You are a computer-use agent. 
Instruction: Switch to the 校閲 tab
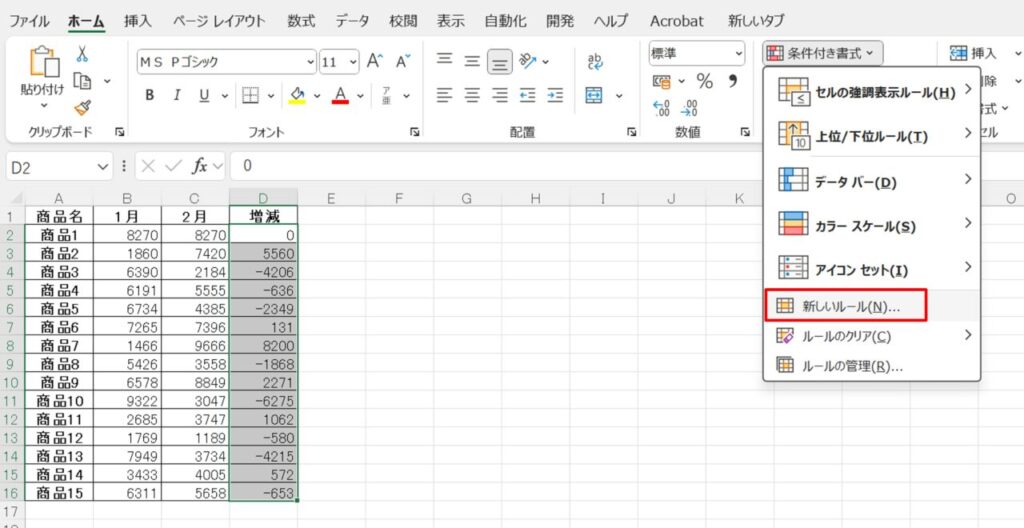coord(403,21)
